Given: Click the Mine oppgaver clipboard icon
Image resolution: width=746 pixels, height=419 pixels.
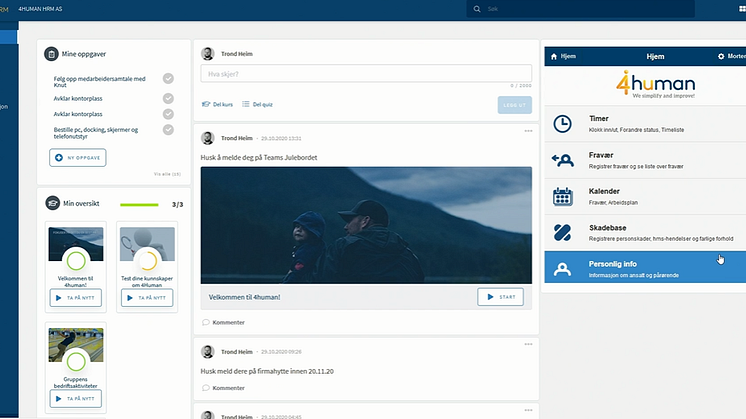Looking at the screenshot, I should pos(51,54).
